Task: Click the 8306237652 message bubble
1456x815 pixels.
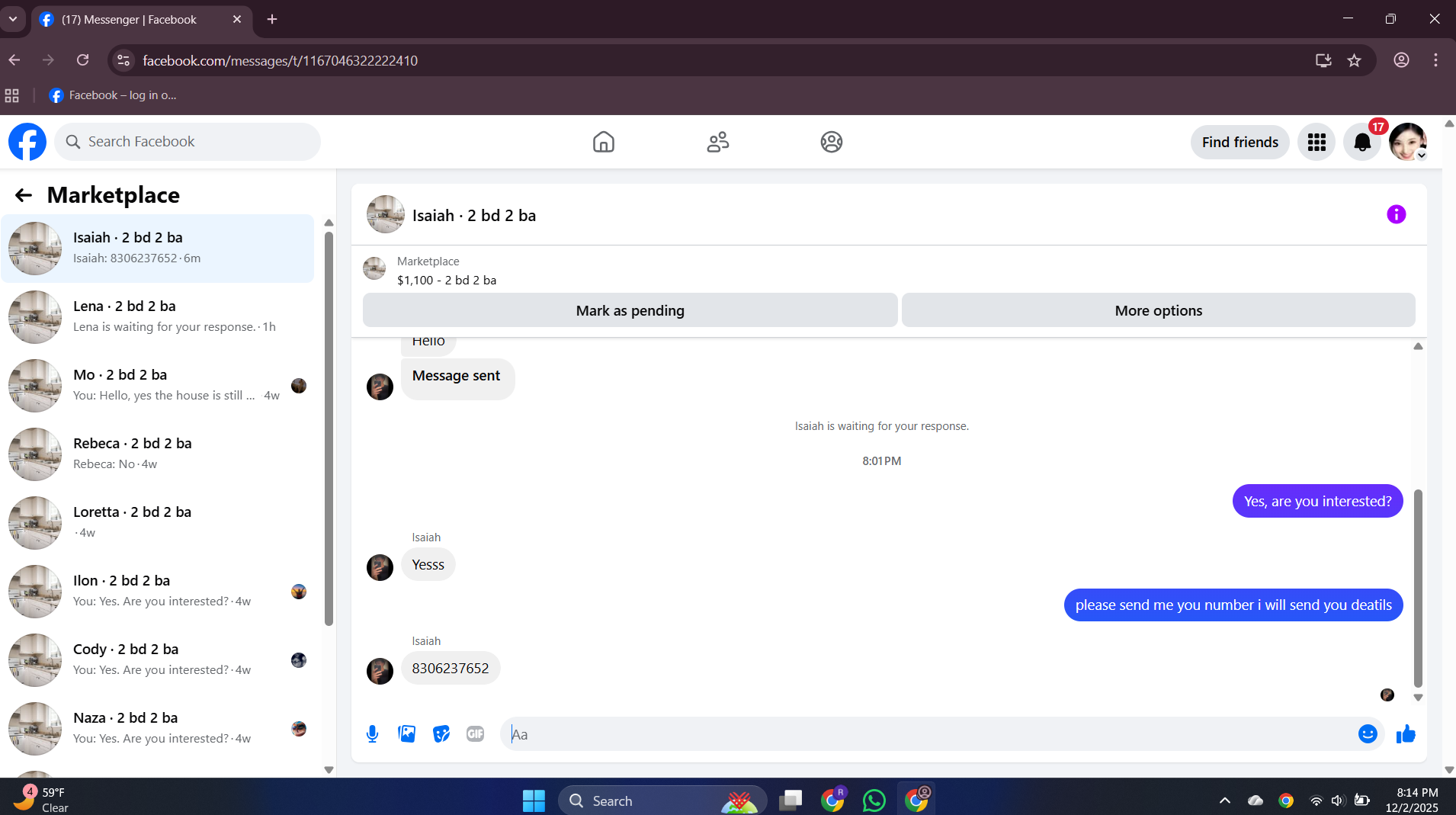Action: tap(451, 669)
